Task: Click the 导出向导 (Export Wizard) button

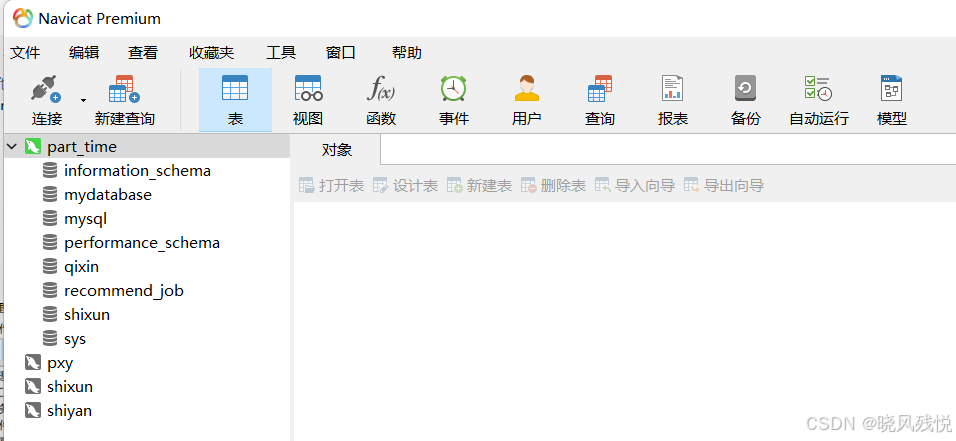Action: (x=724, y=185)
